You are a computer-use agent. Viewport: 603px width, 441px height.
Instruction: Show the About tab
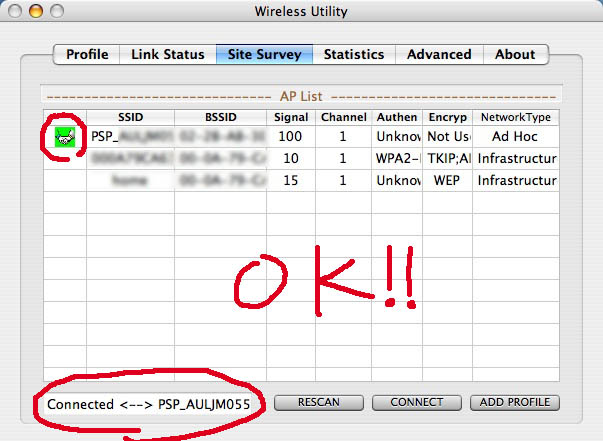pyautogui.click(x=515, y=54)
